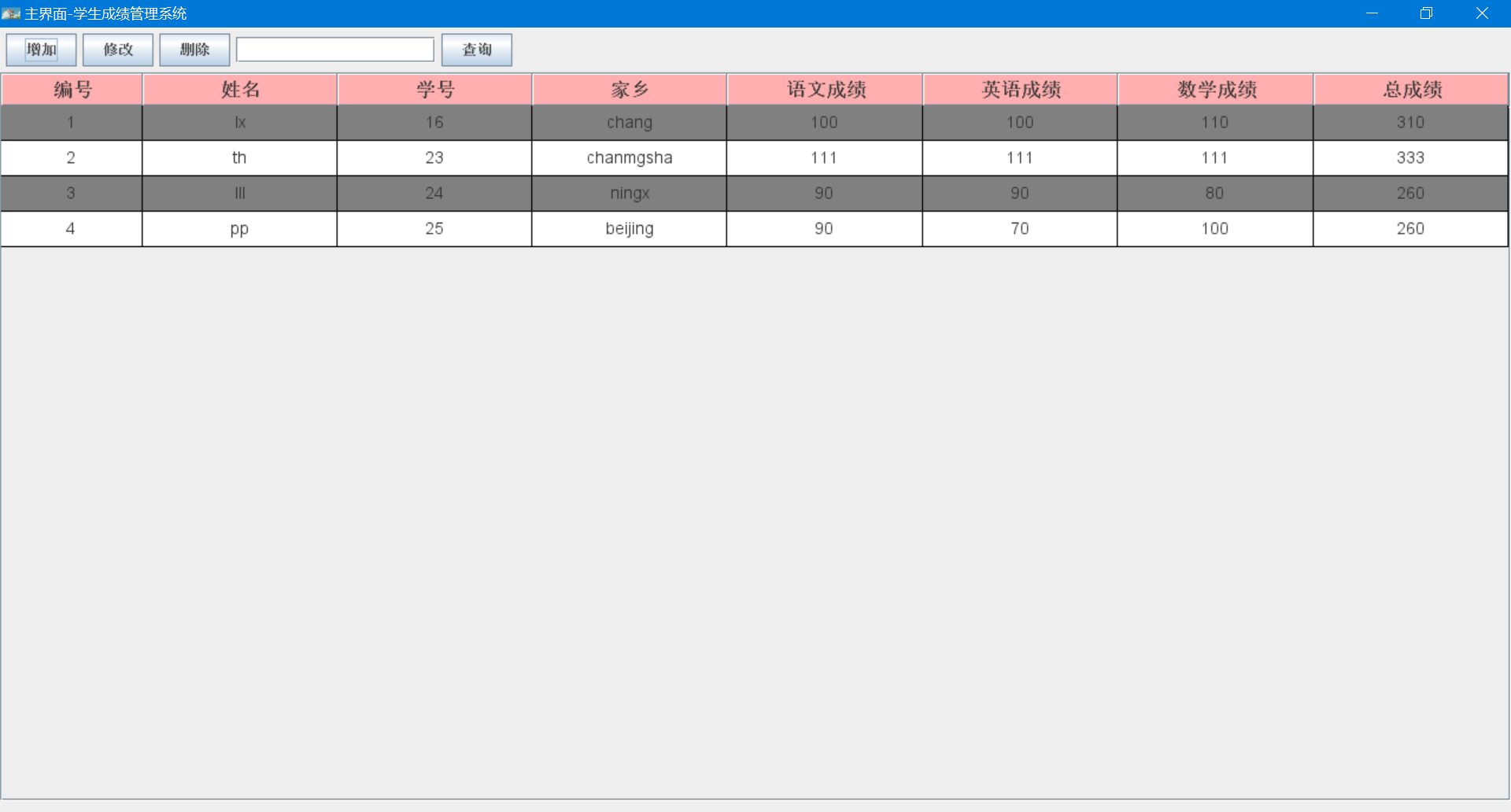Click student number cell '23'
This screenshot has width=1511, height=812.
click(434, 158)
